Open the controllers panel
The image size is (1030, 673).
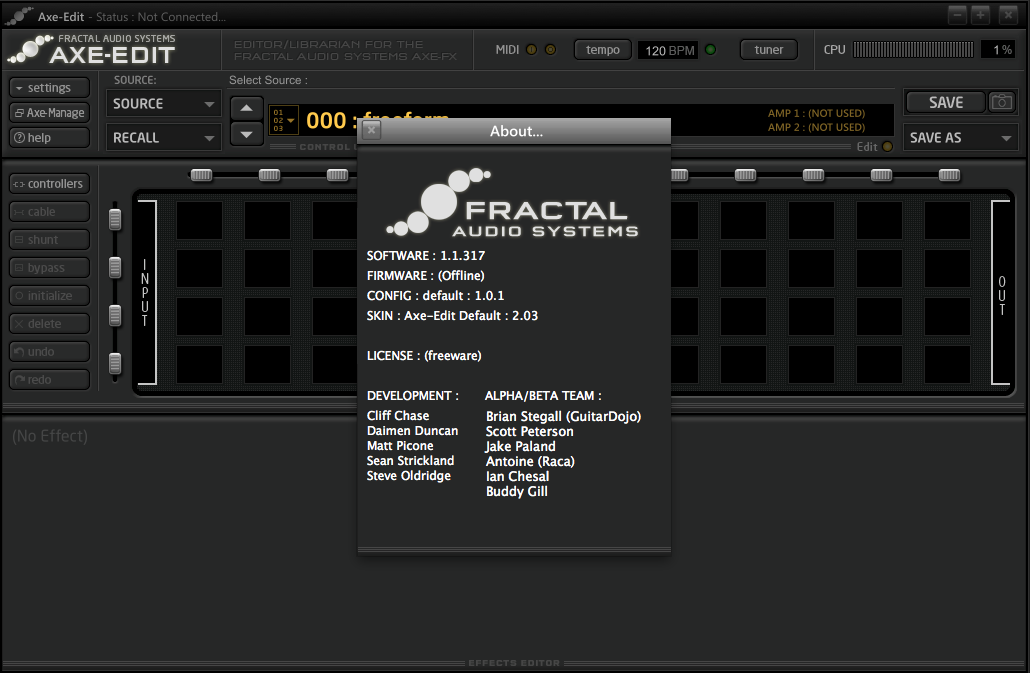click(50, 184)
